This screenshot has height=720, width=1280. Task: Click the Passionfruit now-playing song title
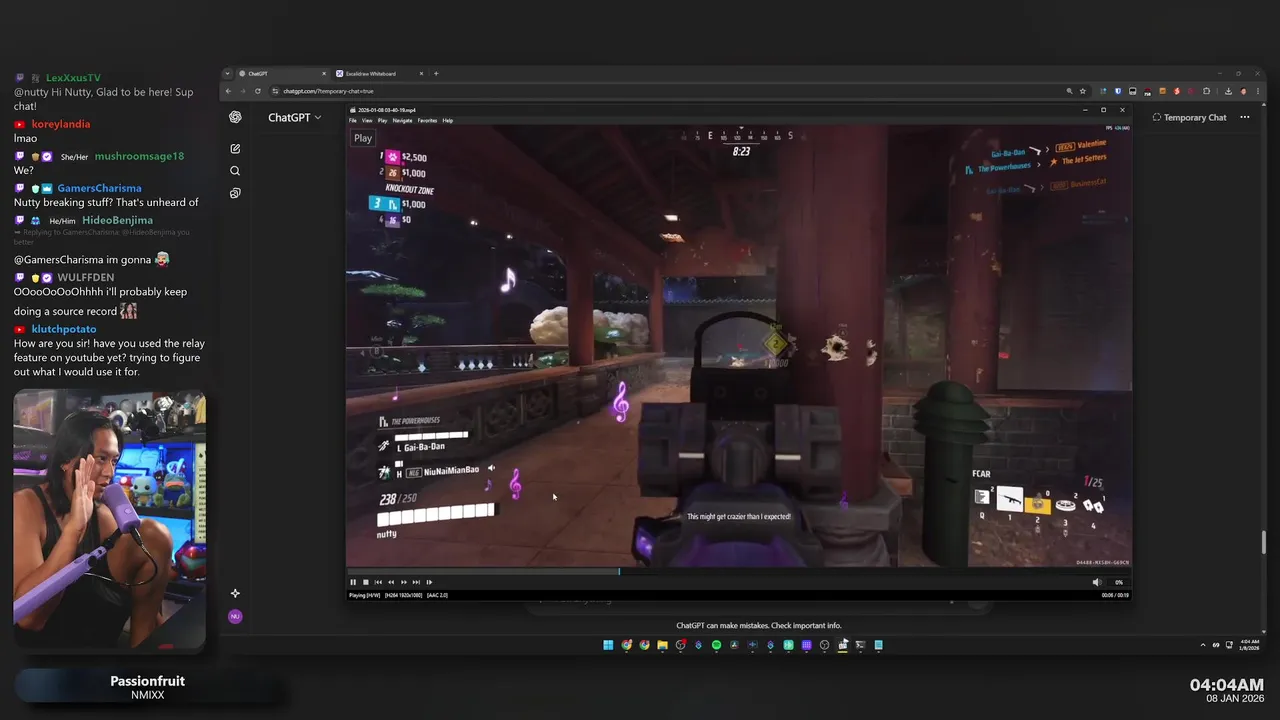(147, 681)
